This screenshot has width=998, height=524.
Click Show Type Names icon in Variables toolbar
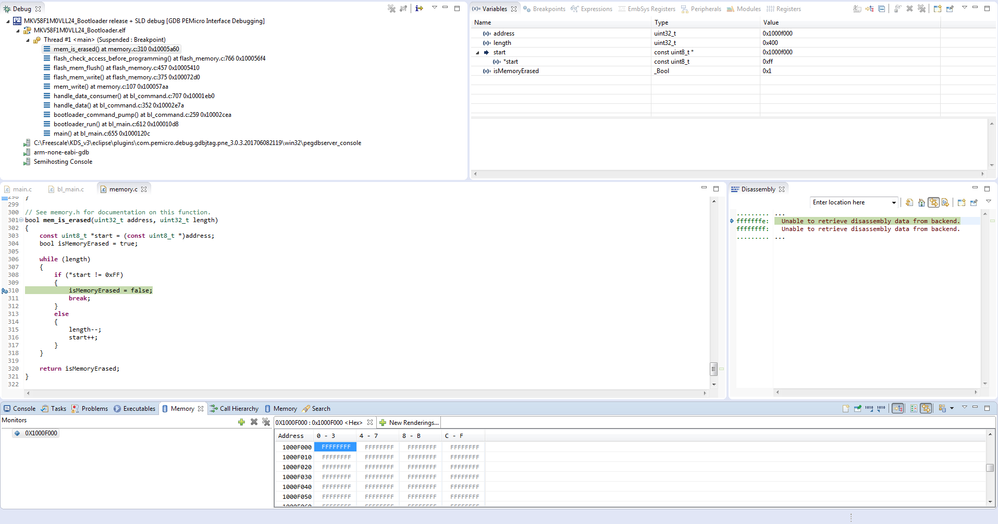[857, 9]
